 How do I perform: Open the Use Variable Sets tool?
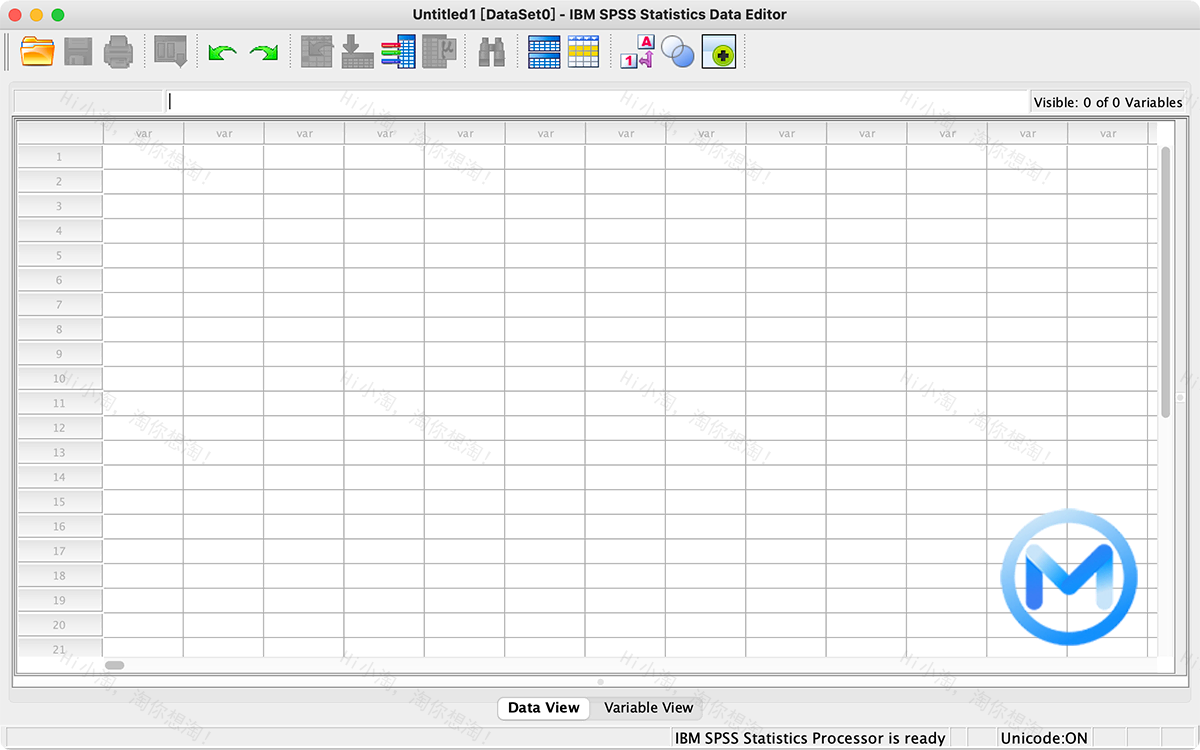point(677,52)
